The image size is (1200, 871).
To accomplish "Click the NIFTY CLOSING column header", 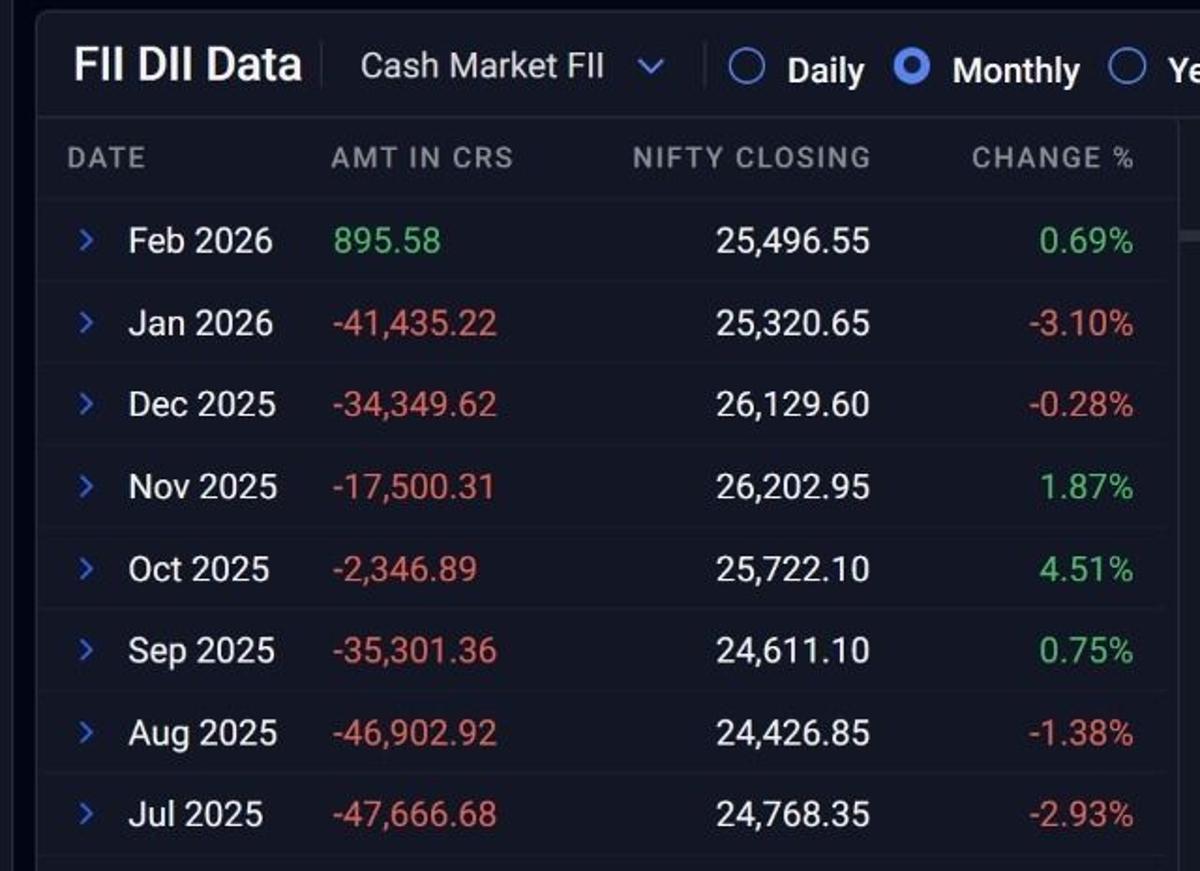I will pyautogui.click(x=750, y=157).
